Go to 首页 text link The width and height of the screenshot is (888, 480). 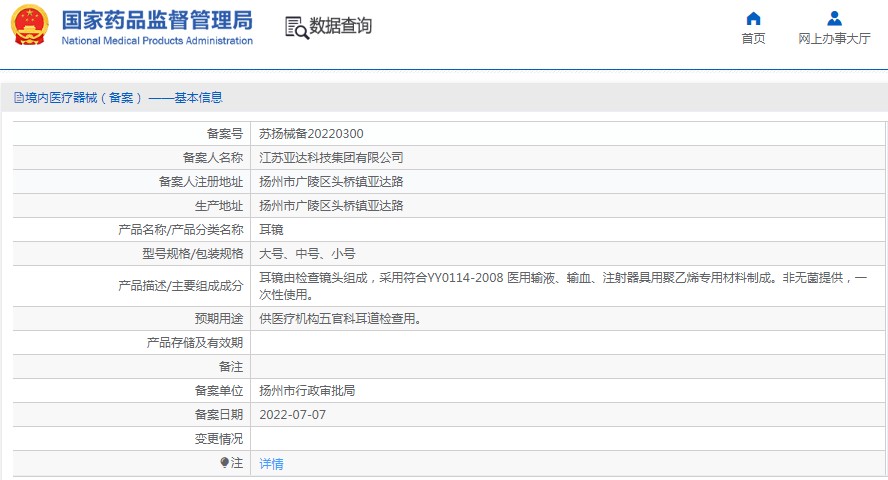pos(753,38)
